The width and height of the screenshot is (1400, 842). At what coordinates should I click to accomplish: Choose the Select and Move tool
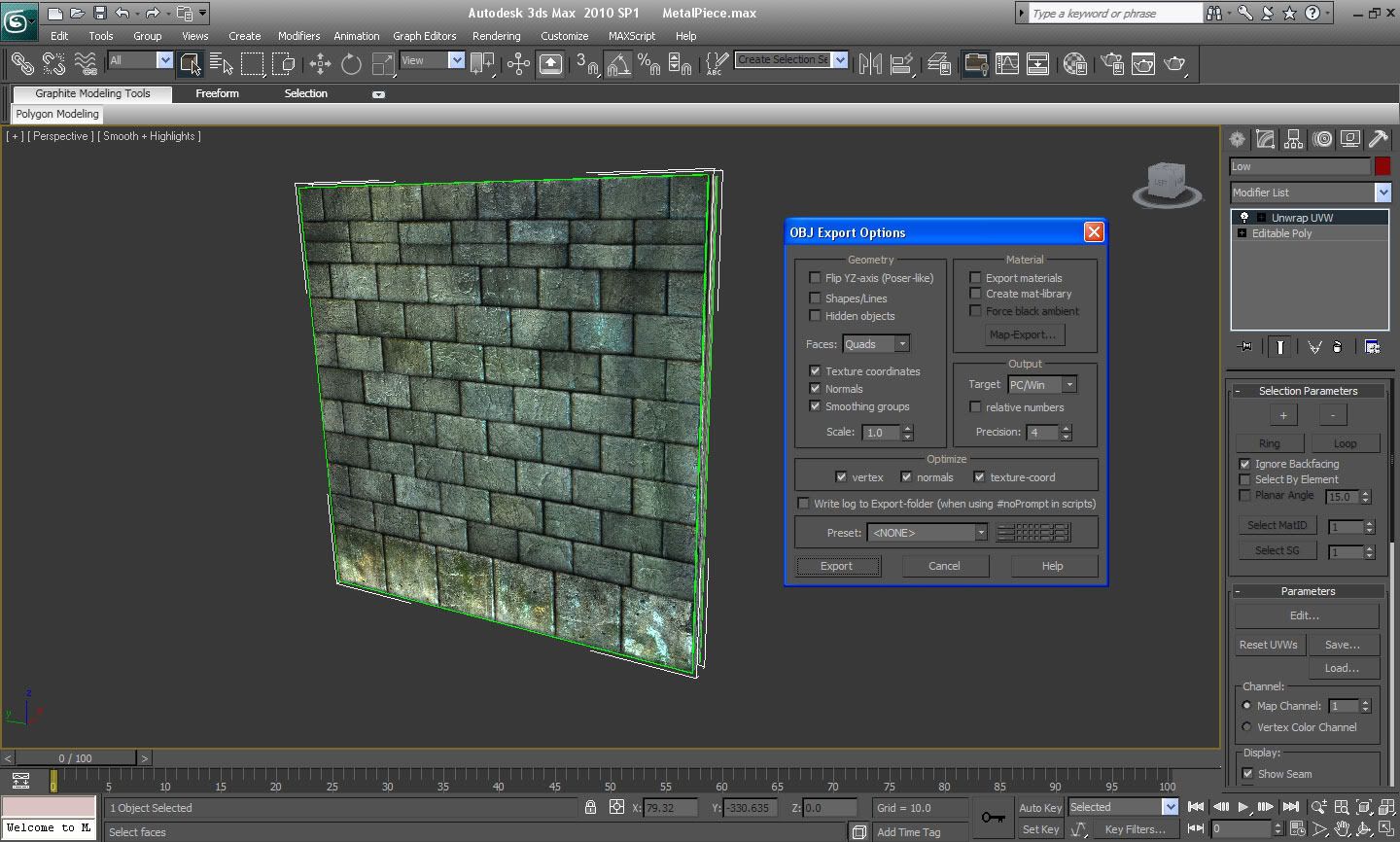[x=320, y=64]
